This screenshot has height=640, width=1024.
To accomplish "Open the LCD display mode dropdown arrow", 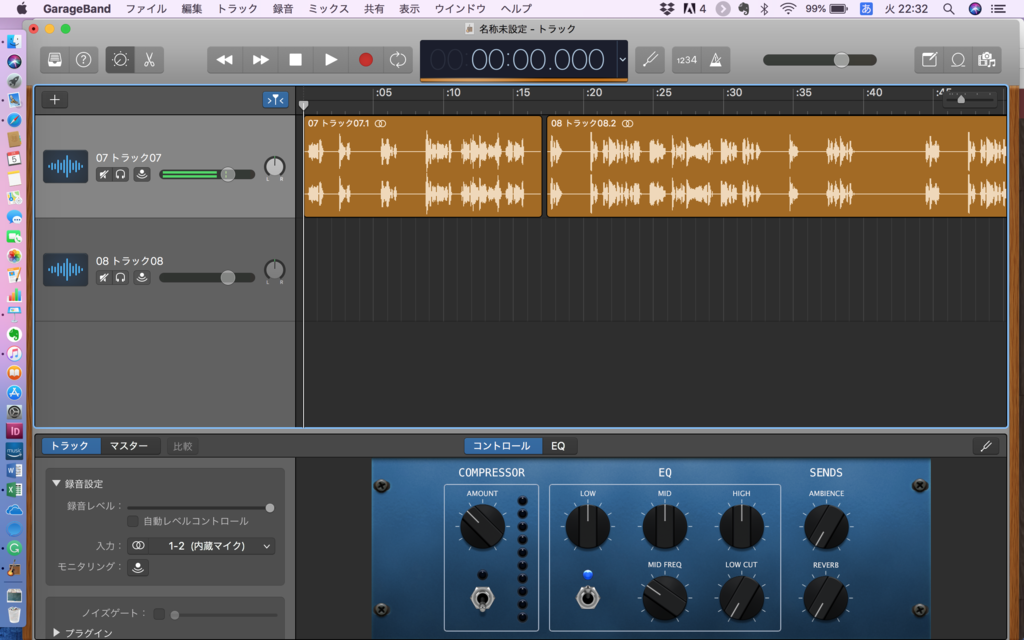I will pos(622,59).
